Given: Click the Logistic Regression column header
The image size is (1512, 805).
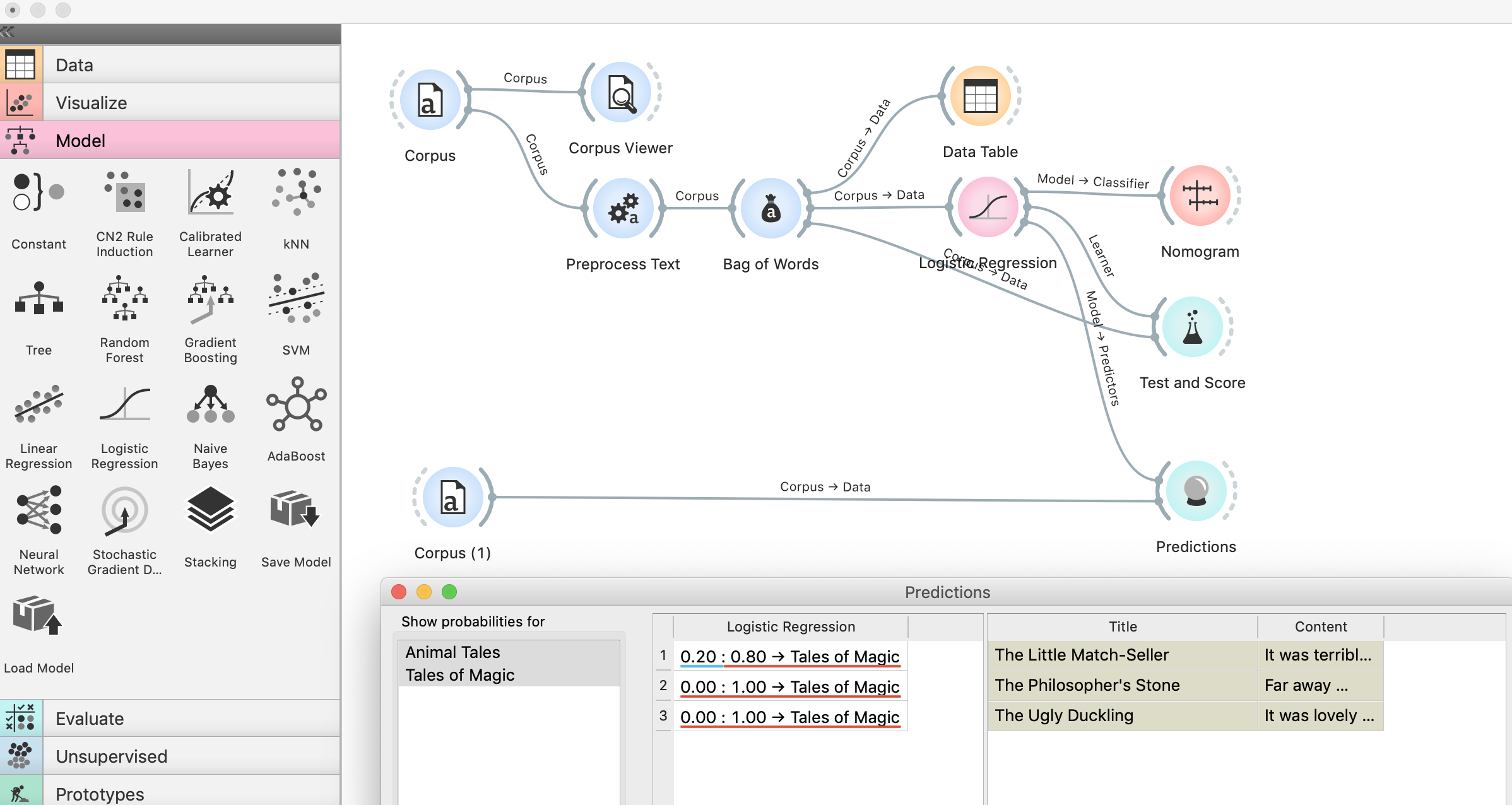Looking at the screenshot, I should 791,626.
